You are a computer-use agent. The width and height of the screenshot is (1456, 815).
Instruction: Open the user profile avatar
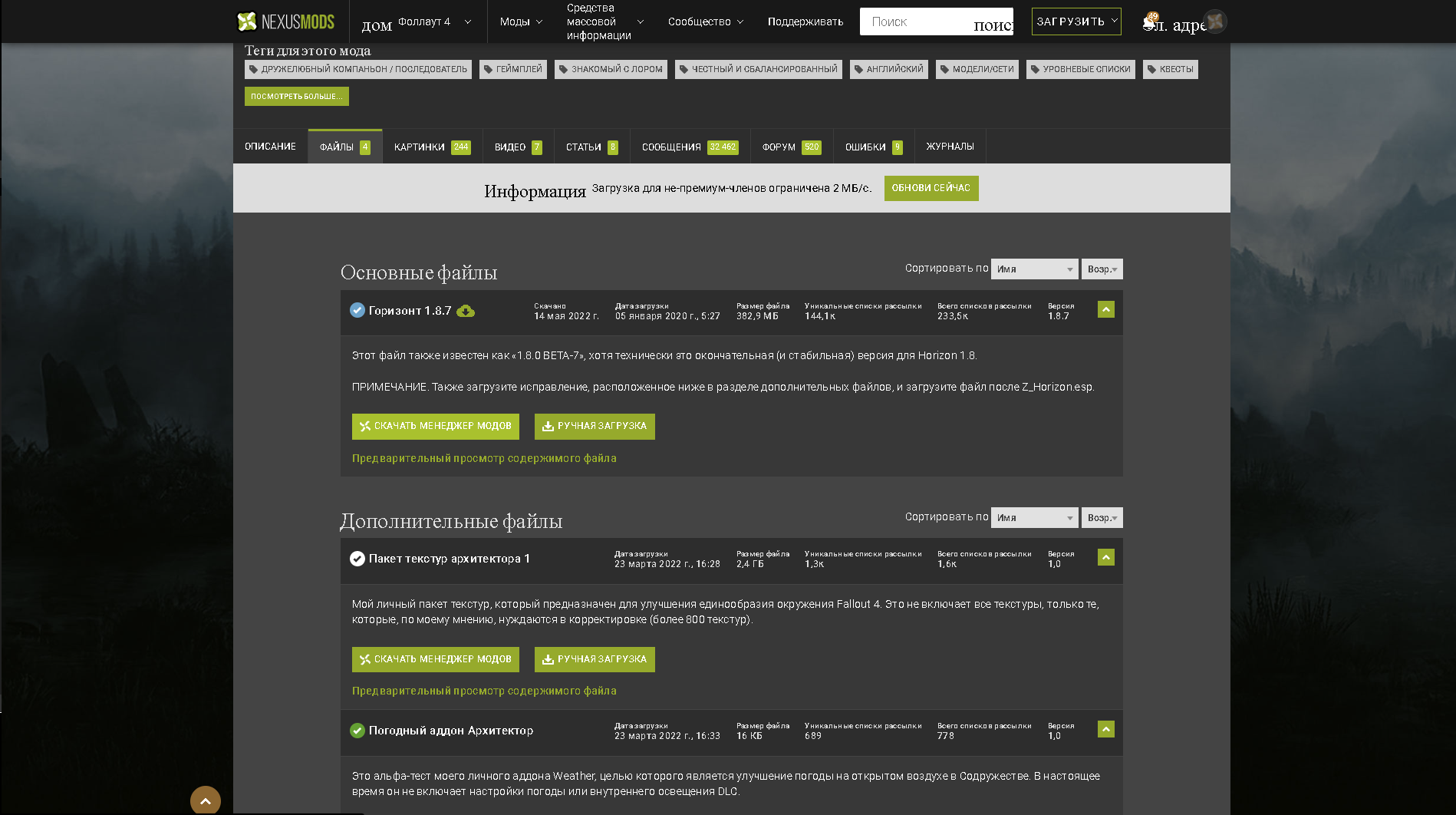click(x=1214, y=21)
